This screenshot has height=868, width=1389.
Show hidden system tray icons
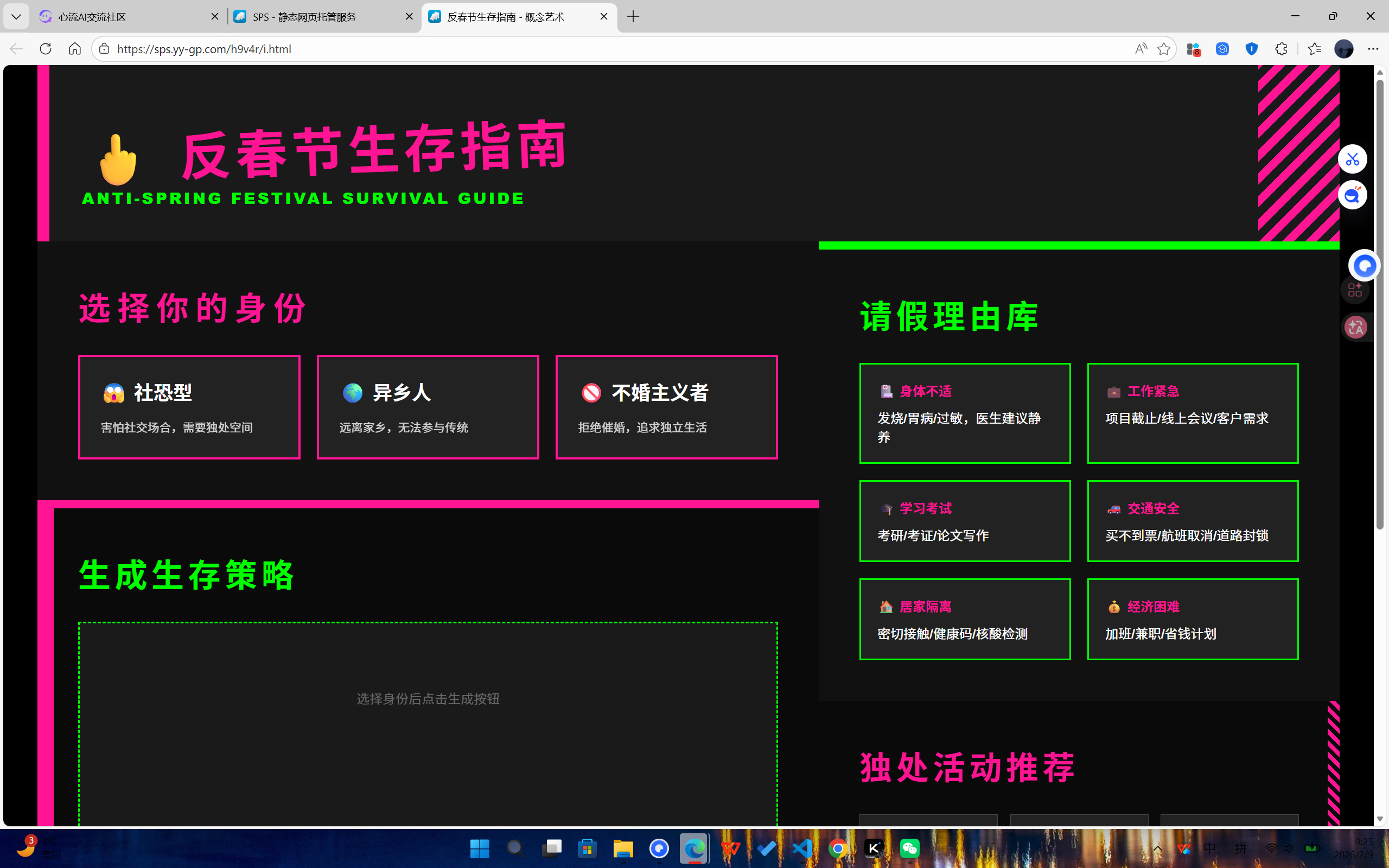coord(1158,848)
